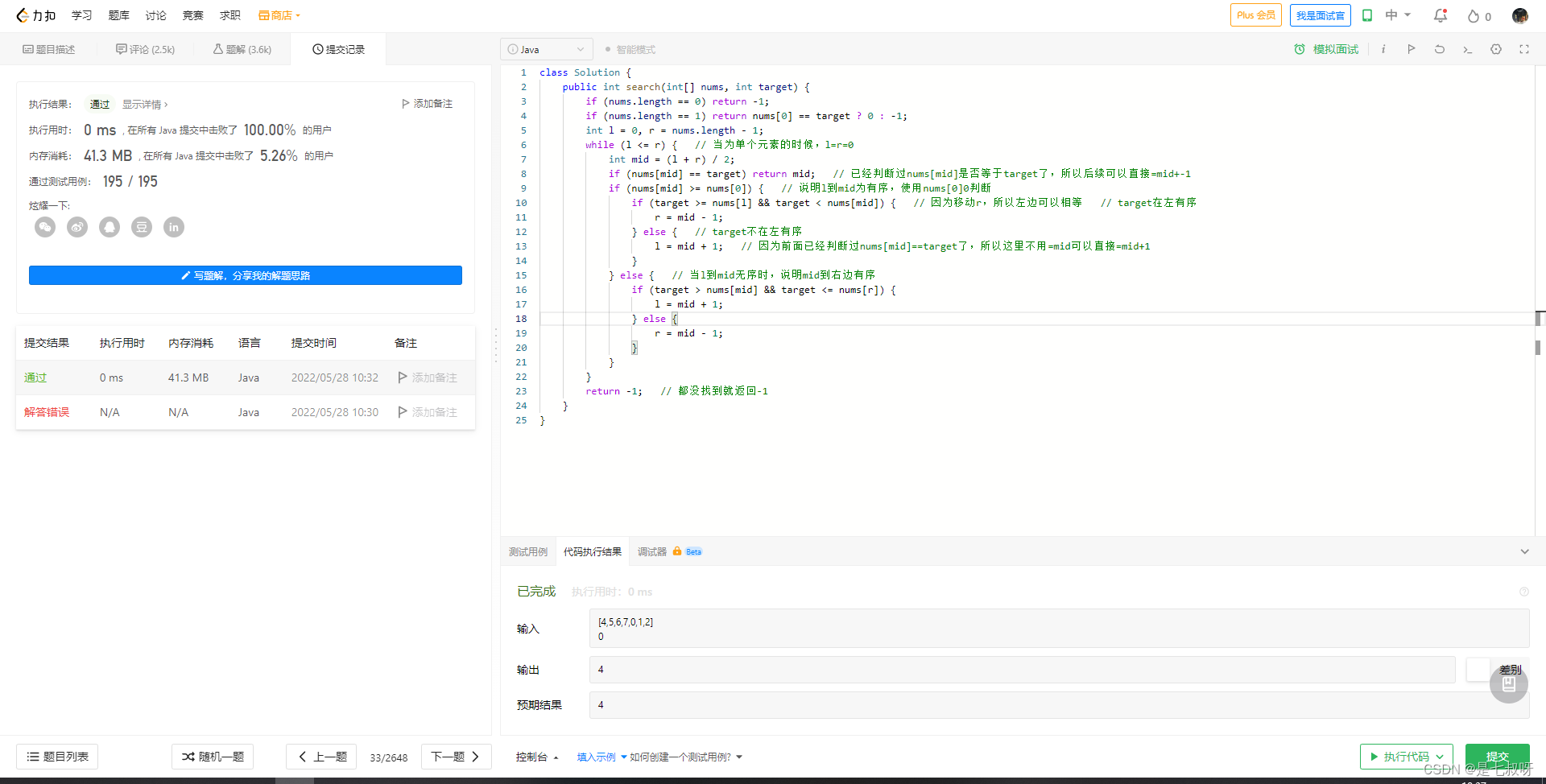Open the 学习 menu

(81, 15)
